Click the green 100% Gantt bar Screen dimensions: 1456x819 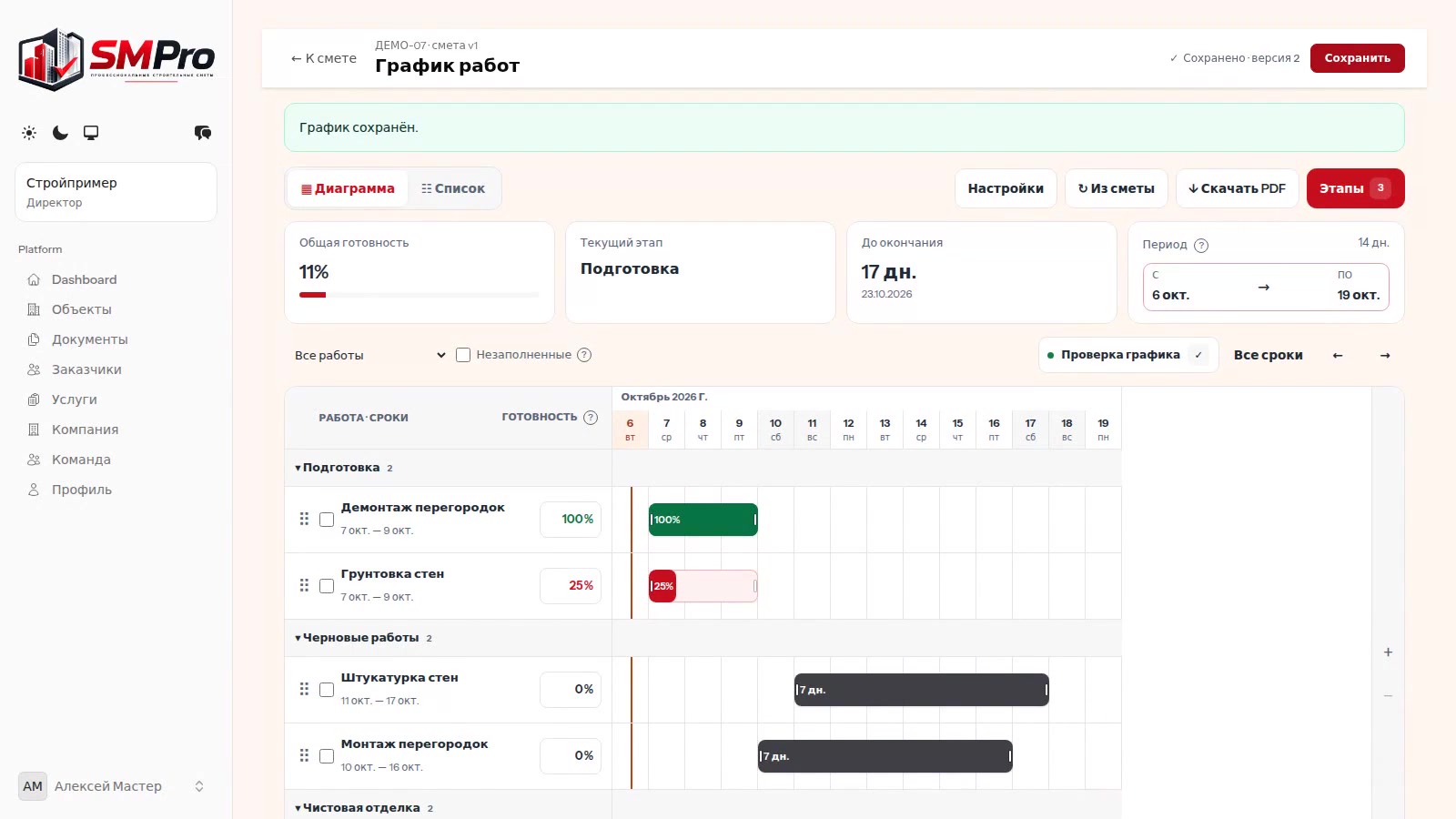703,520
